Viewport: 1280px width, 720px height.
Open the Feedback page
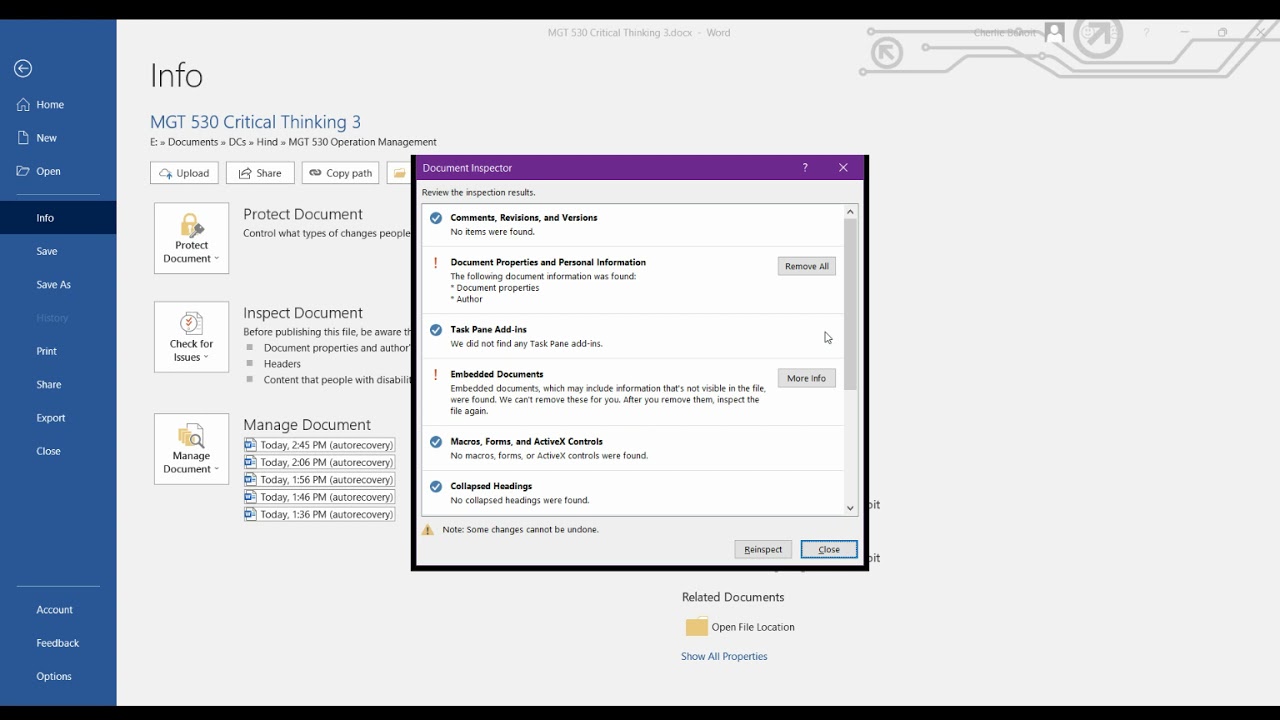58,643
